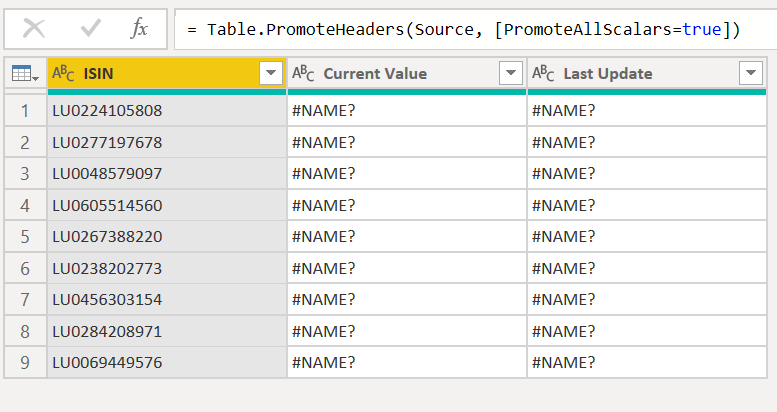Select row number 9 header
Screen dimensions: 777x412
25,362
